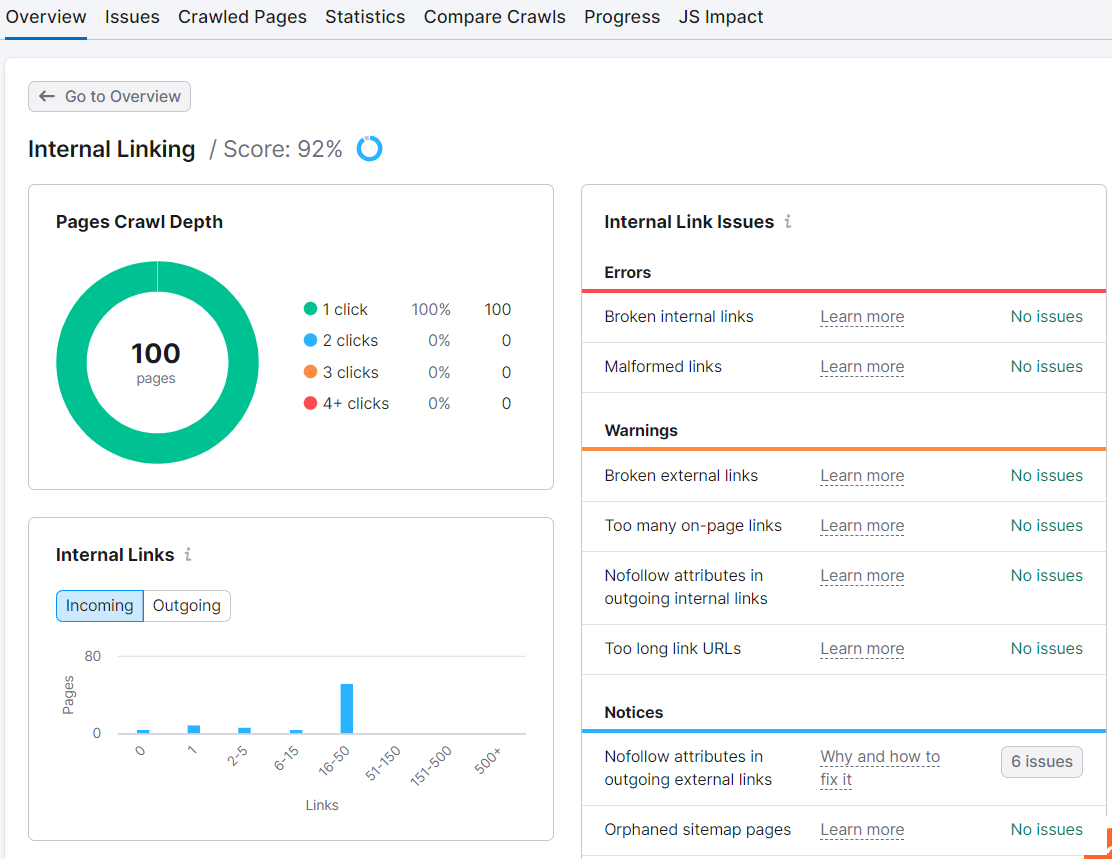Open the Internal Link Issues info tooltip
1112x859 pixels.
(x=787, y=222)
